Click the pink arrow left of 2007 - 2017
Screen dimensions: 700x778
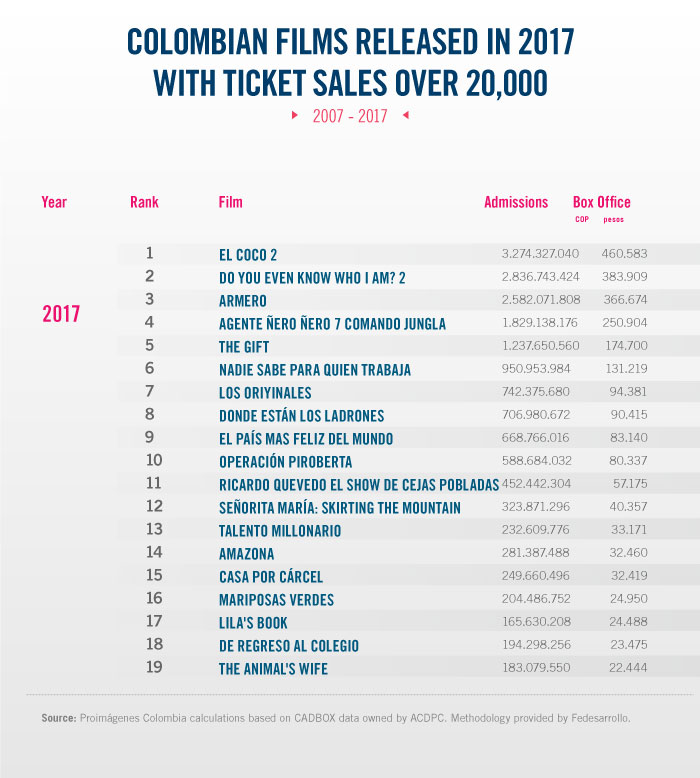(295, 115)
